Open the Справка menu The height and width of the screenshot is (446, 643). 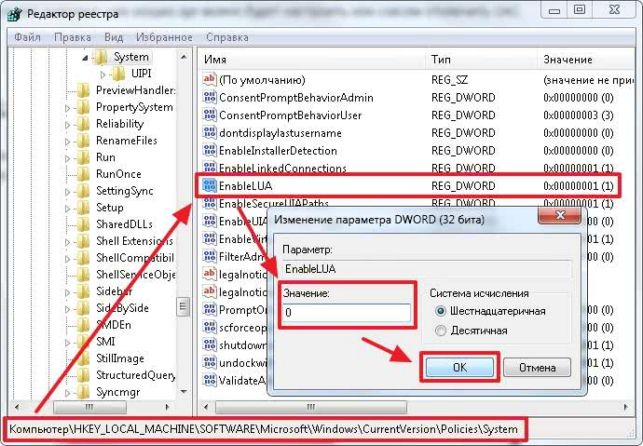click(227, 37)
